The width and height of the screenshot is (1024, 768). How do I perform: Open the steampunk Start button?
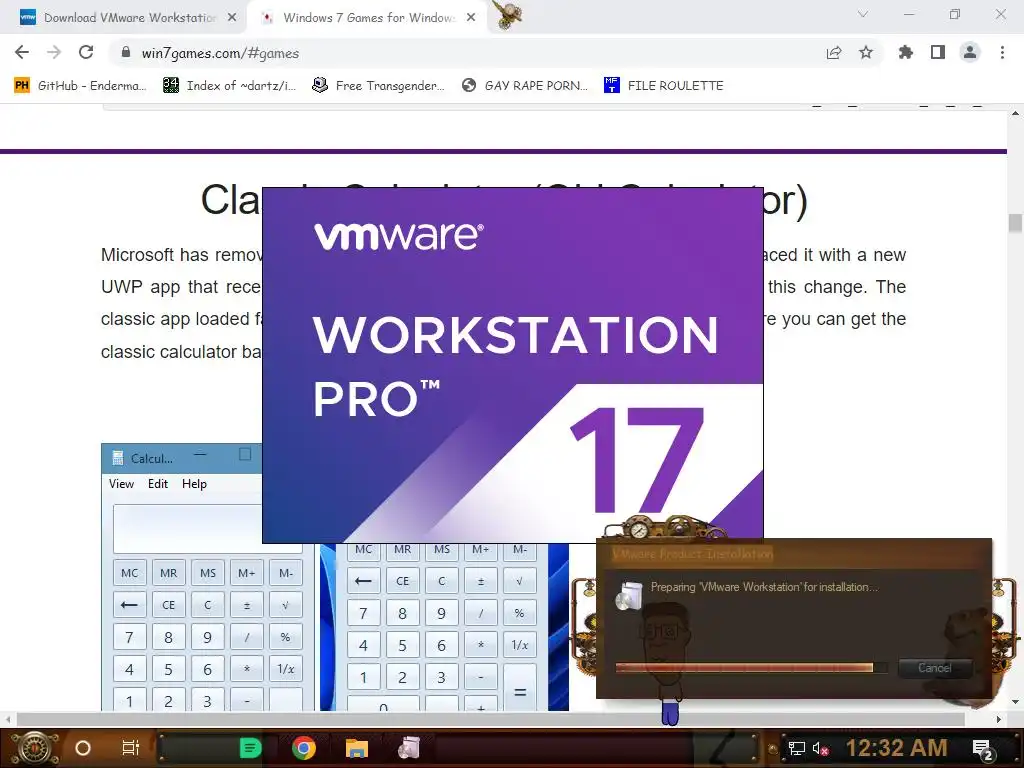tap(34, 748)
